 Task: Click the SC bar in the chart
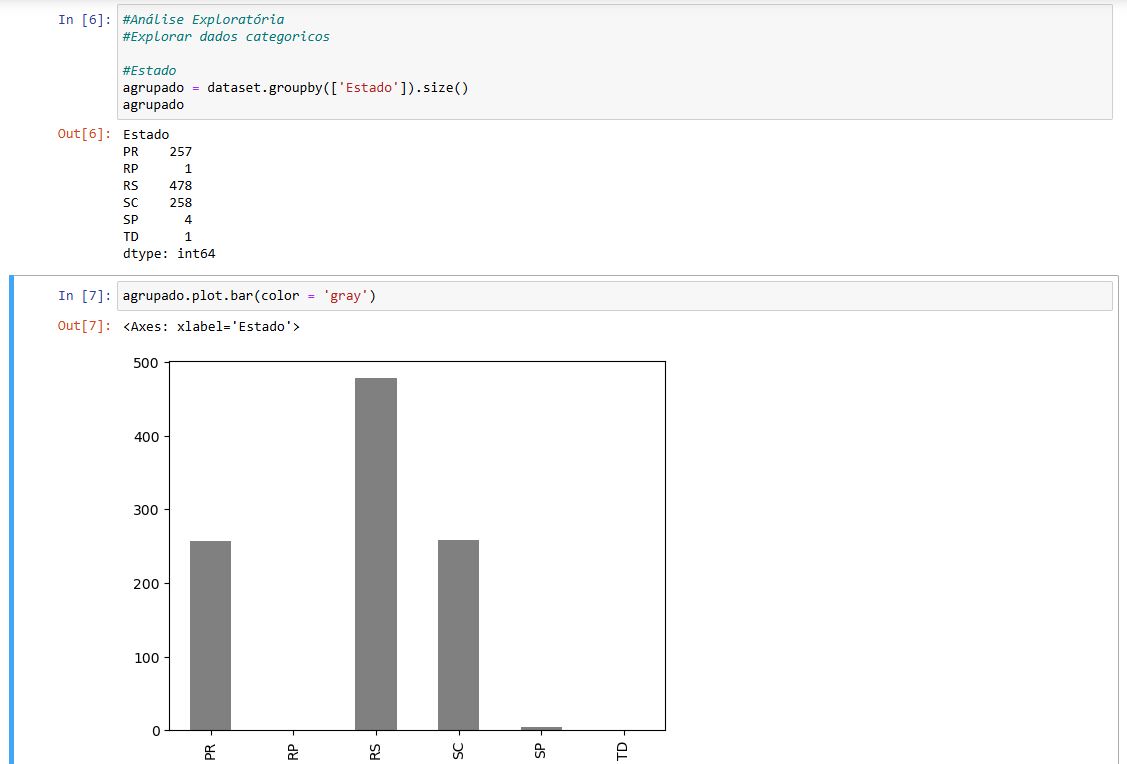pos(458,635)
